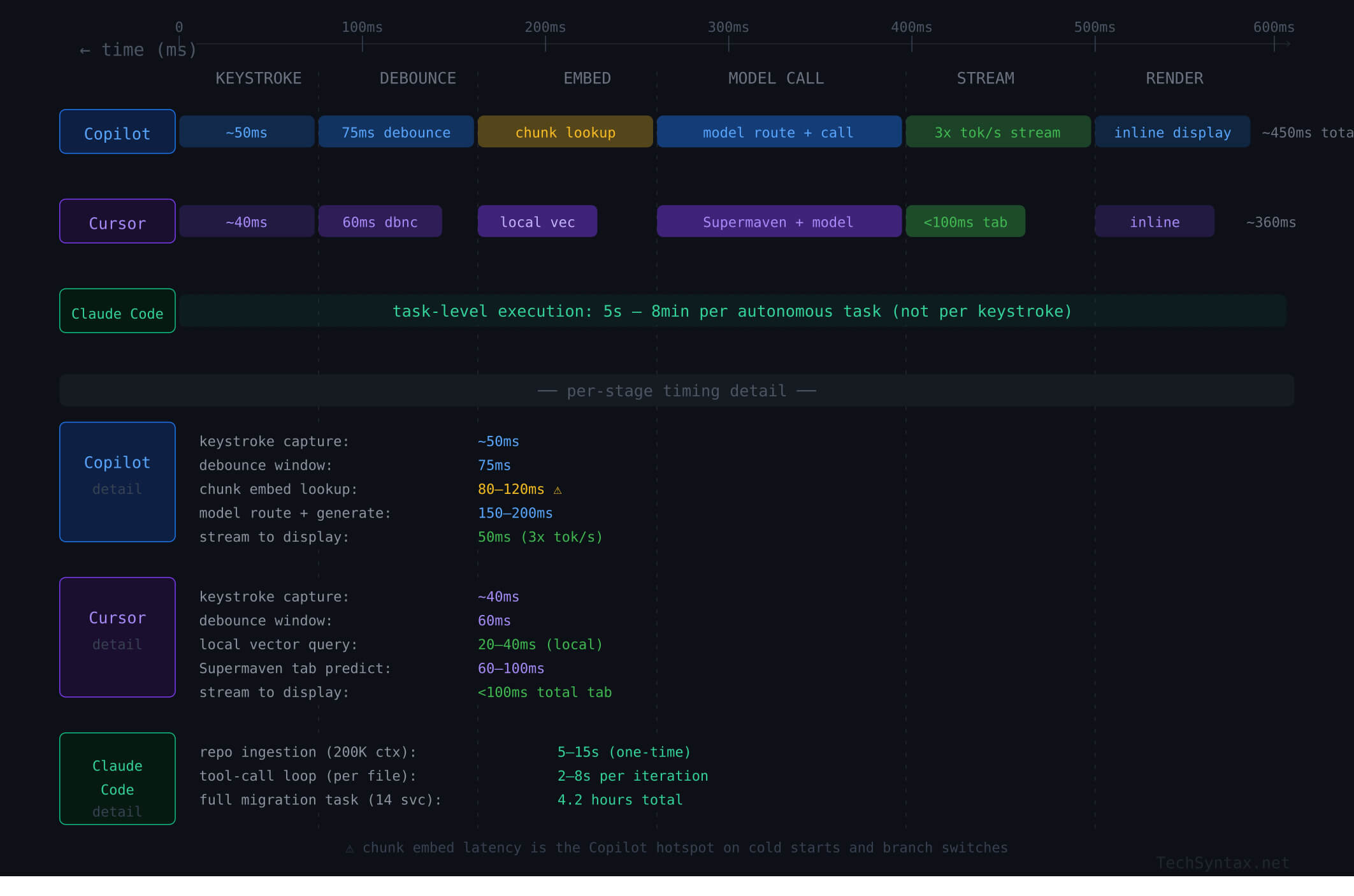This screenshot has width=1354, height=896.
Task: Click the Copilot row label box
Action: [x=117, y=132]
